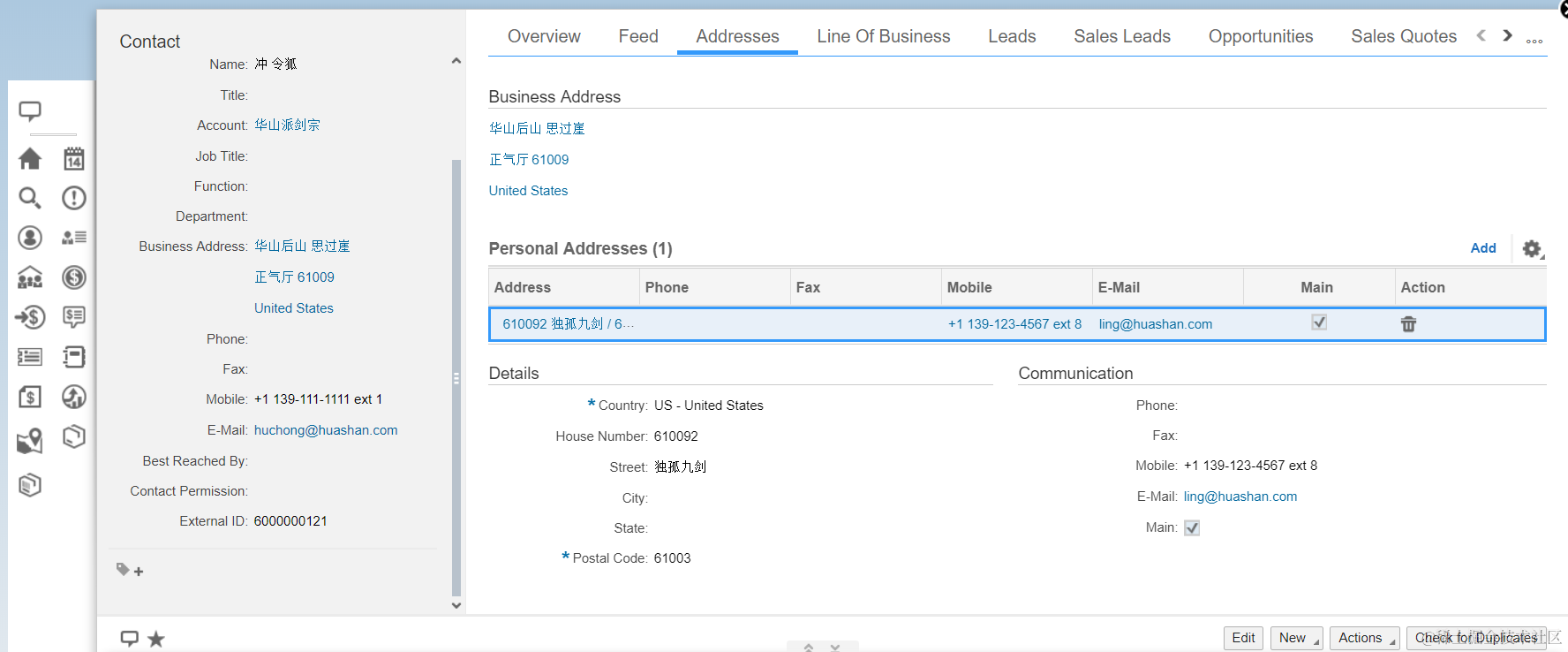Click External ID value 6000000121
This screenshot has width=1568, height=652.
pos(290,521)
